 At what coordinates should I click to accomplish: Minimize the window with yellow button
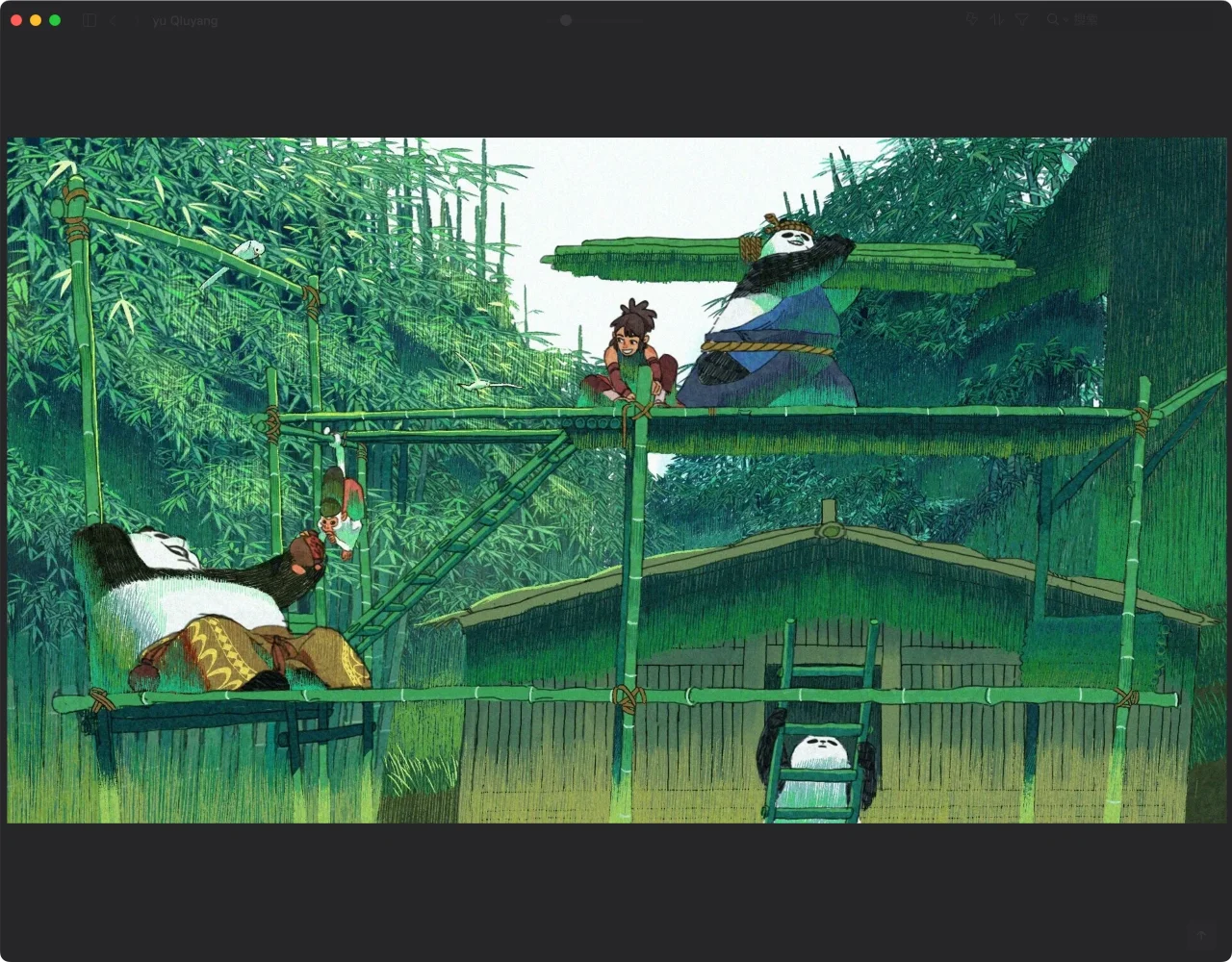(x=36, y=20)
